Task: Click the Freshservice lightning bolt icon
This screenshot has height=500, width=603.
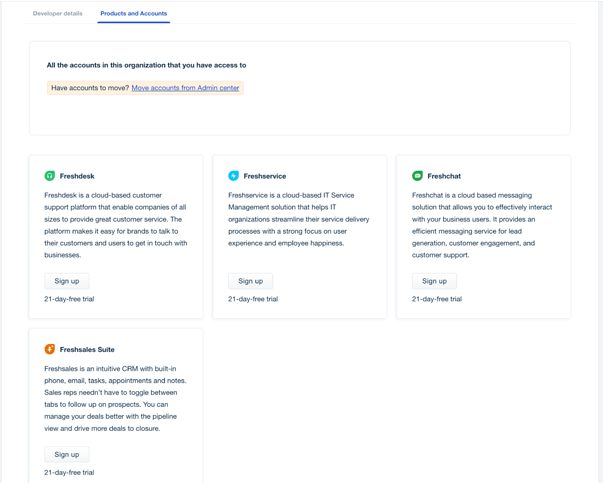Action: [233, 176]
